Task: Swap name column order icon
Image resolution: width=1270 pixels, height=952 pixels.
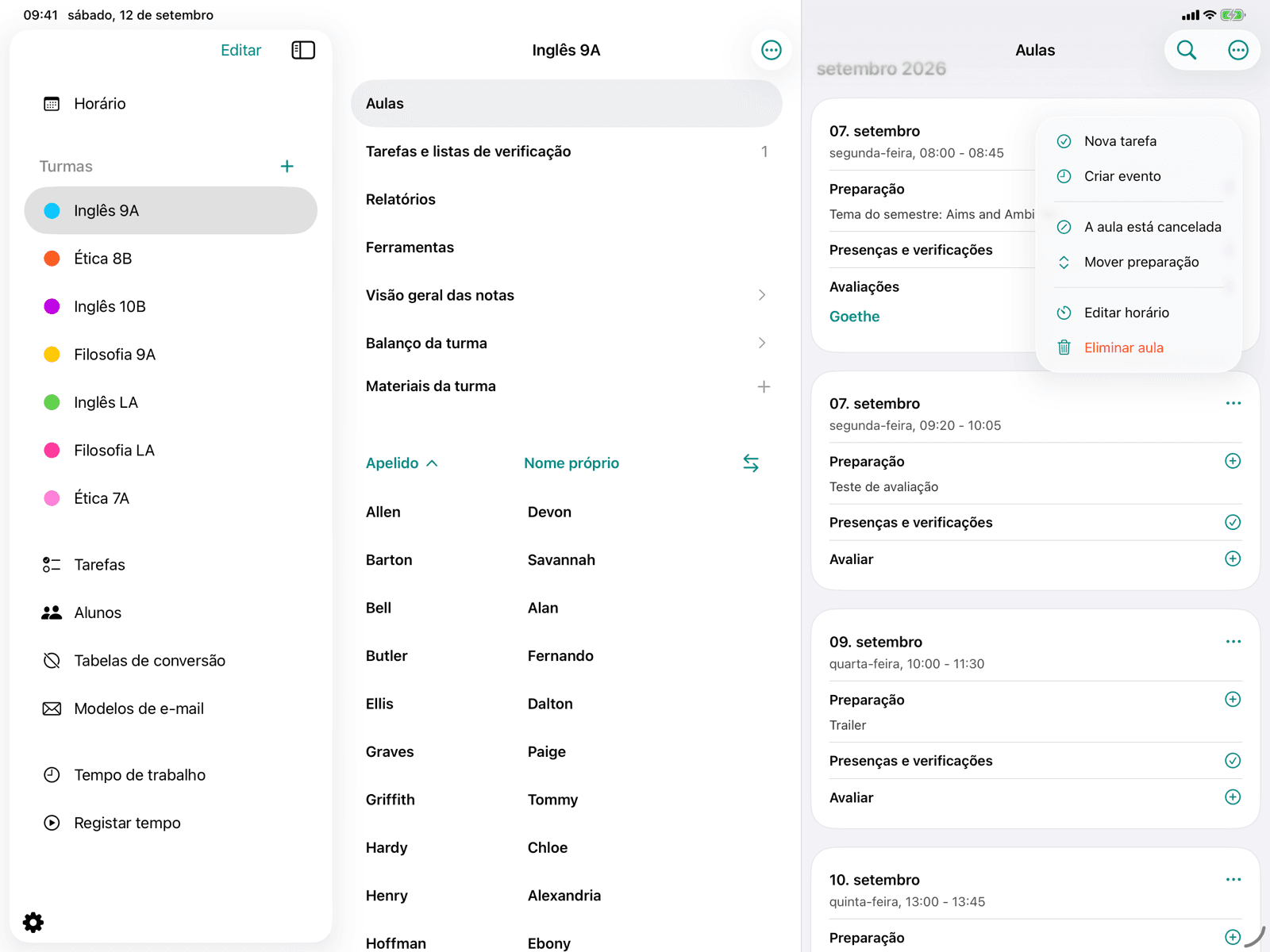Action: pyautogui.click(x=751, y=463)
